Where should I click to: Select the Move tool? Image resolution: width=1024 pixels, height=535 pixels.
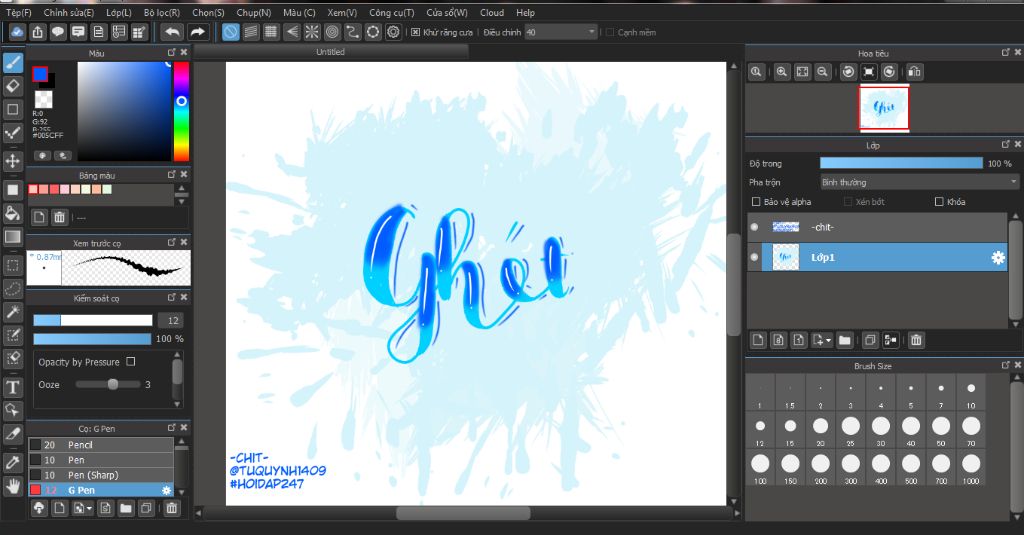pos(12,161)
